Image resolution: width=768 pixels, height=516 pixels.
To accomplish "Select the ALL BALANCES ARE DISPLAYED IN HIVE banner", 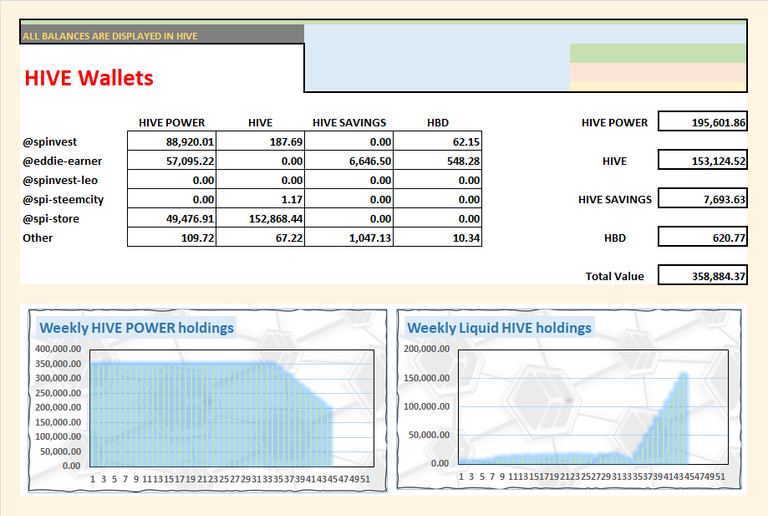I will (x=162, y=35).
